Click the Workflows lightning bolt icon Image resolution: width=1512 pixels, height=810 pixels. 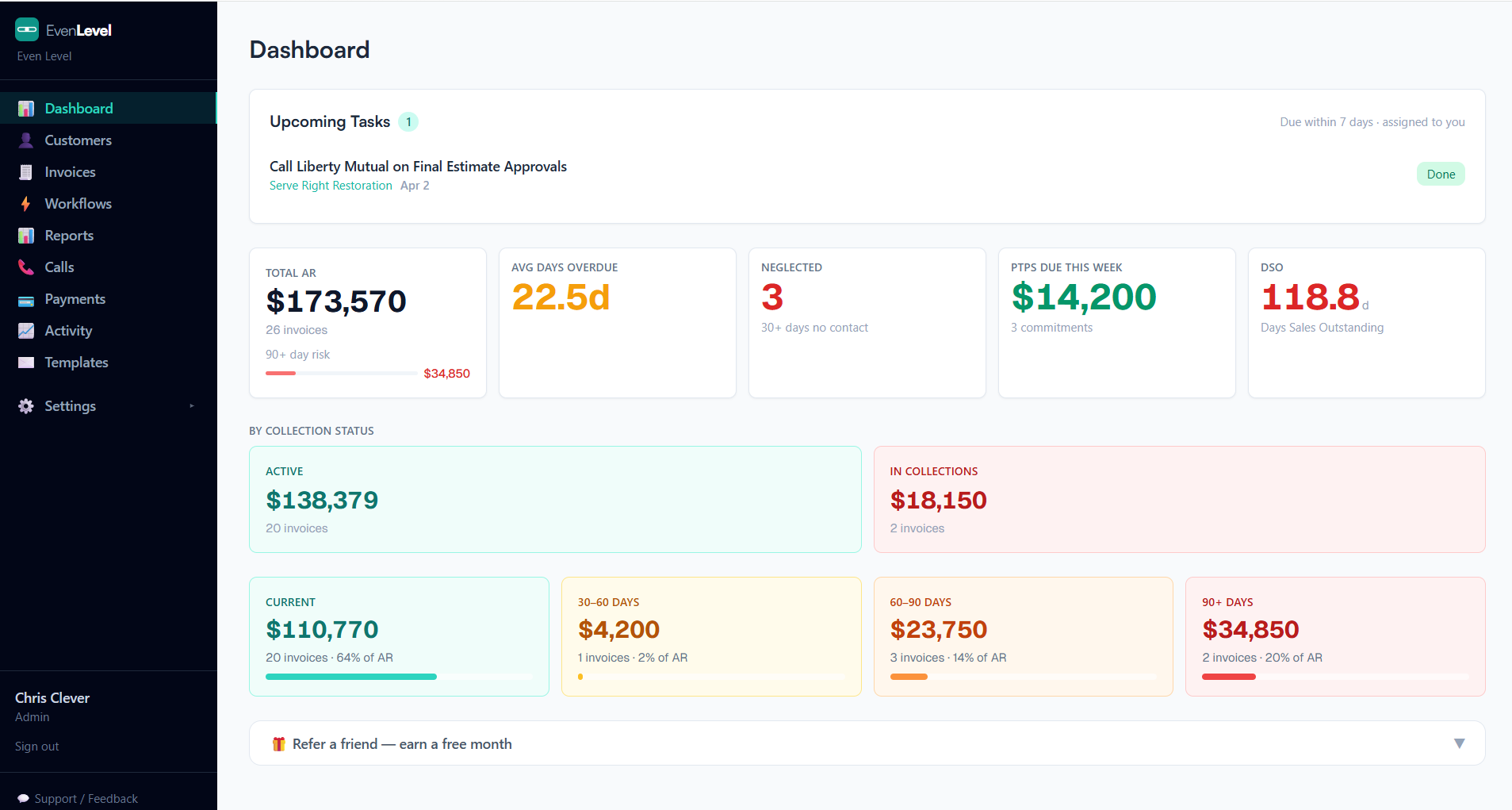26,204
